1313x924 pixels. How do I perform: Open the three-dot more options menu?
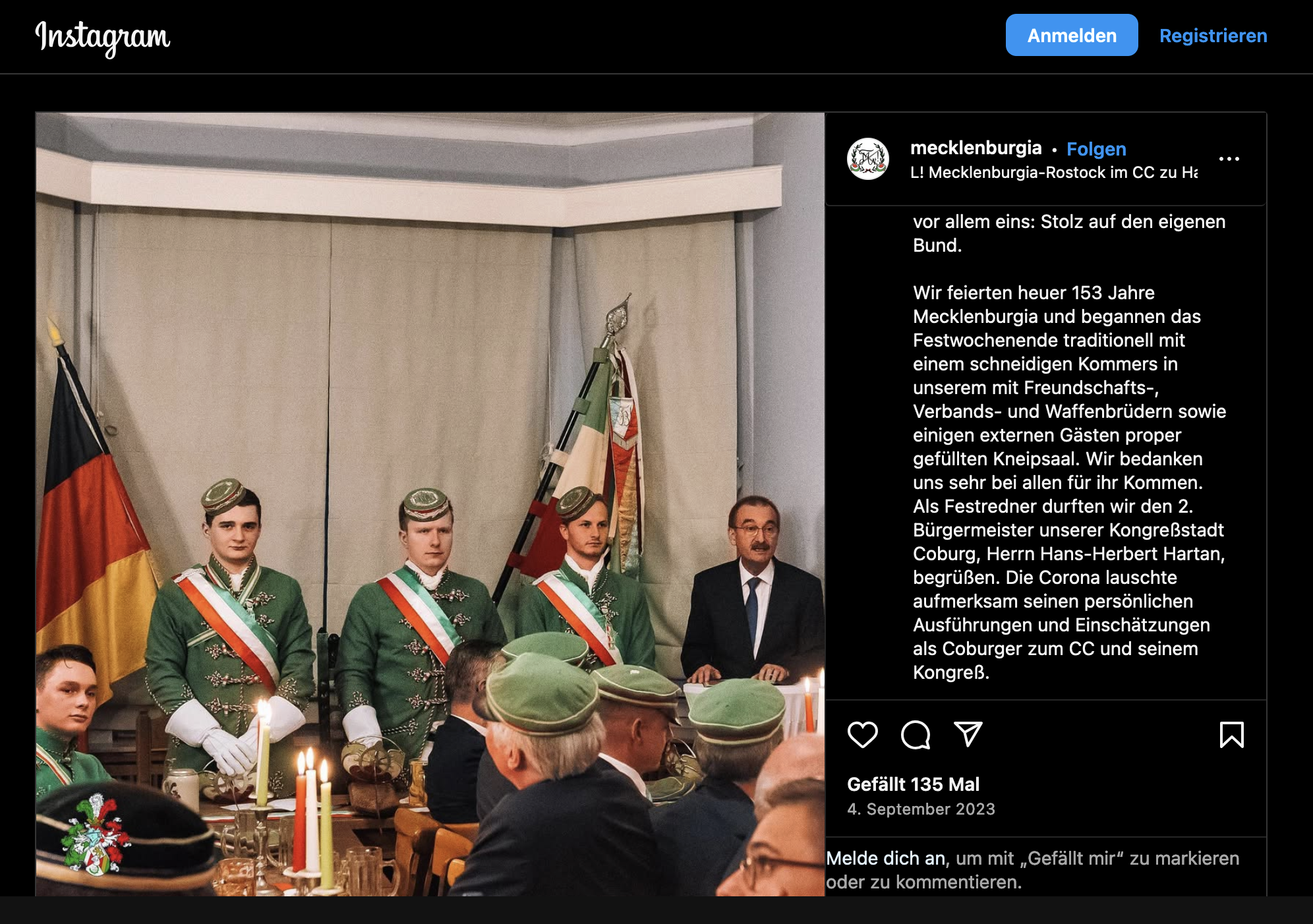1229,159
